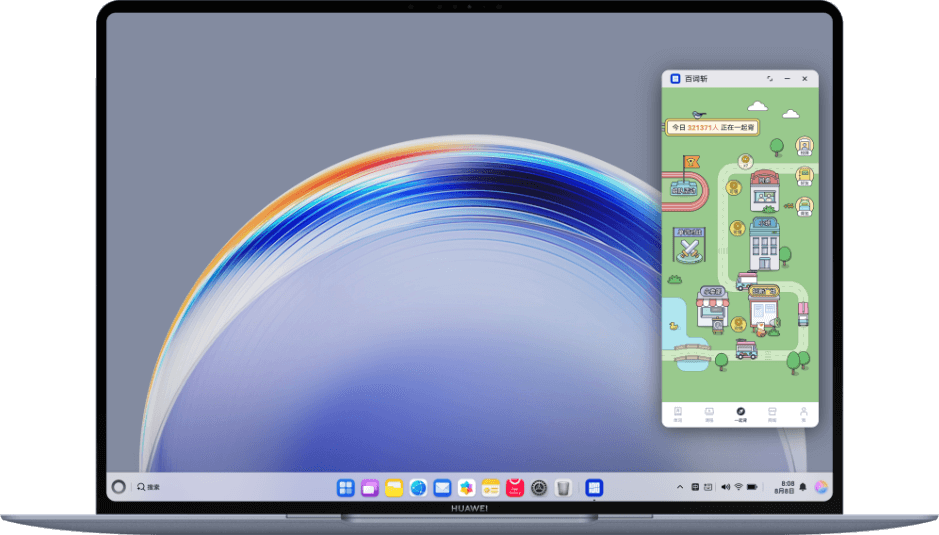This screenshot has height=535, width=939.
Task: Click the running 百词斩 app icon in dock
Action: (x=594, y=488)
